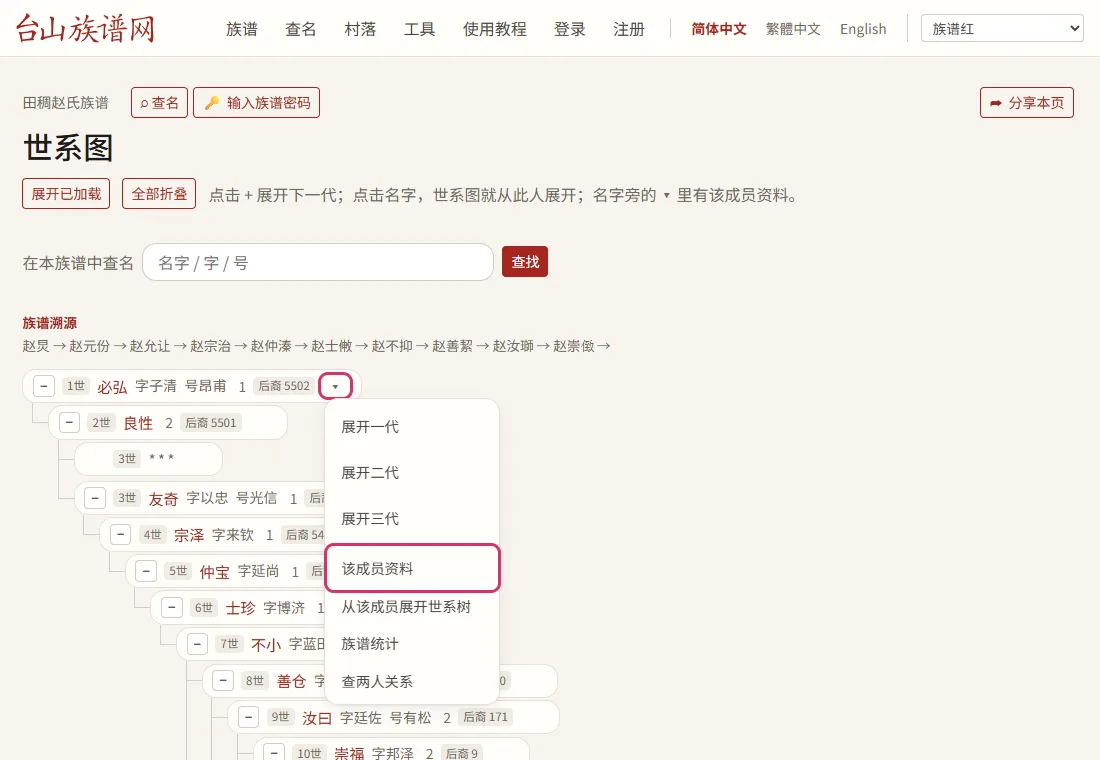The image size is (1100, 760).
Task: Collapse the 10世 崇福 node
Action: click(274, 752)
